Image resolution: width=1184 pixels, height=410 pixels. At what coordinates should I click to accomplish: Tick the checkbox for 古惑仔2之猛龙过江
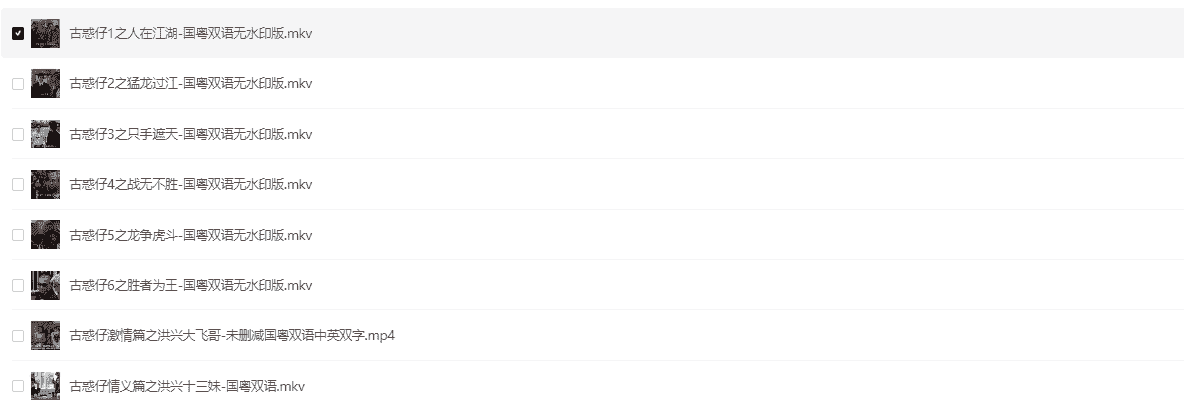18,84
